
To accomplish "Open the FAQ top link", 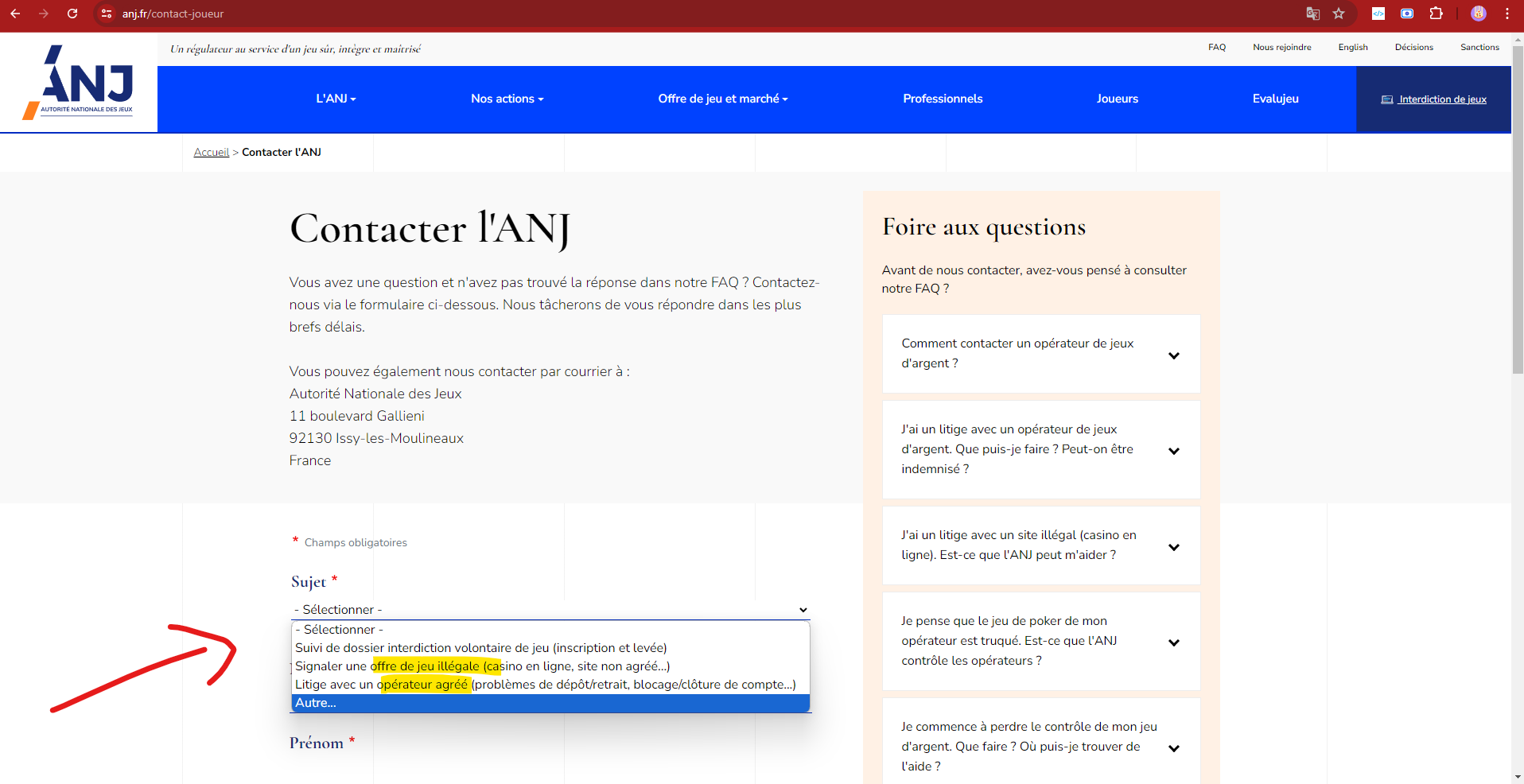I will tap(1216, 47).
